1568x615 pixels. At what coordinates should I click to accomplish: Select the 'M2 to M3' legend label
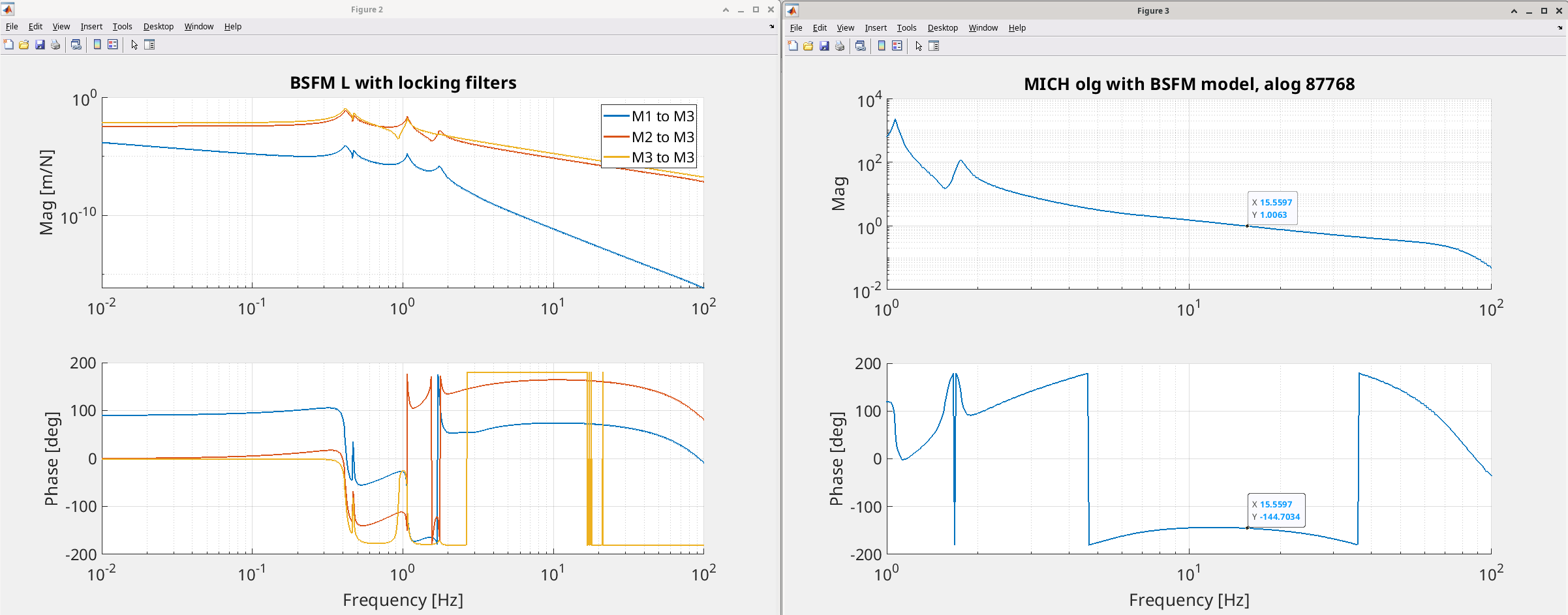663,137
